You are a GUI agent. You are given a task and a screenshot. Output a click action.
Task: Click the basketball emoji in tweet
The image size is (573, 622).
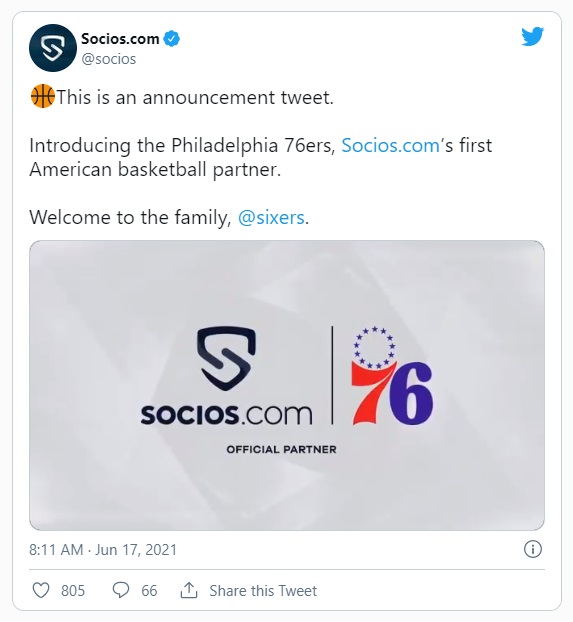(42, 96)
